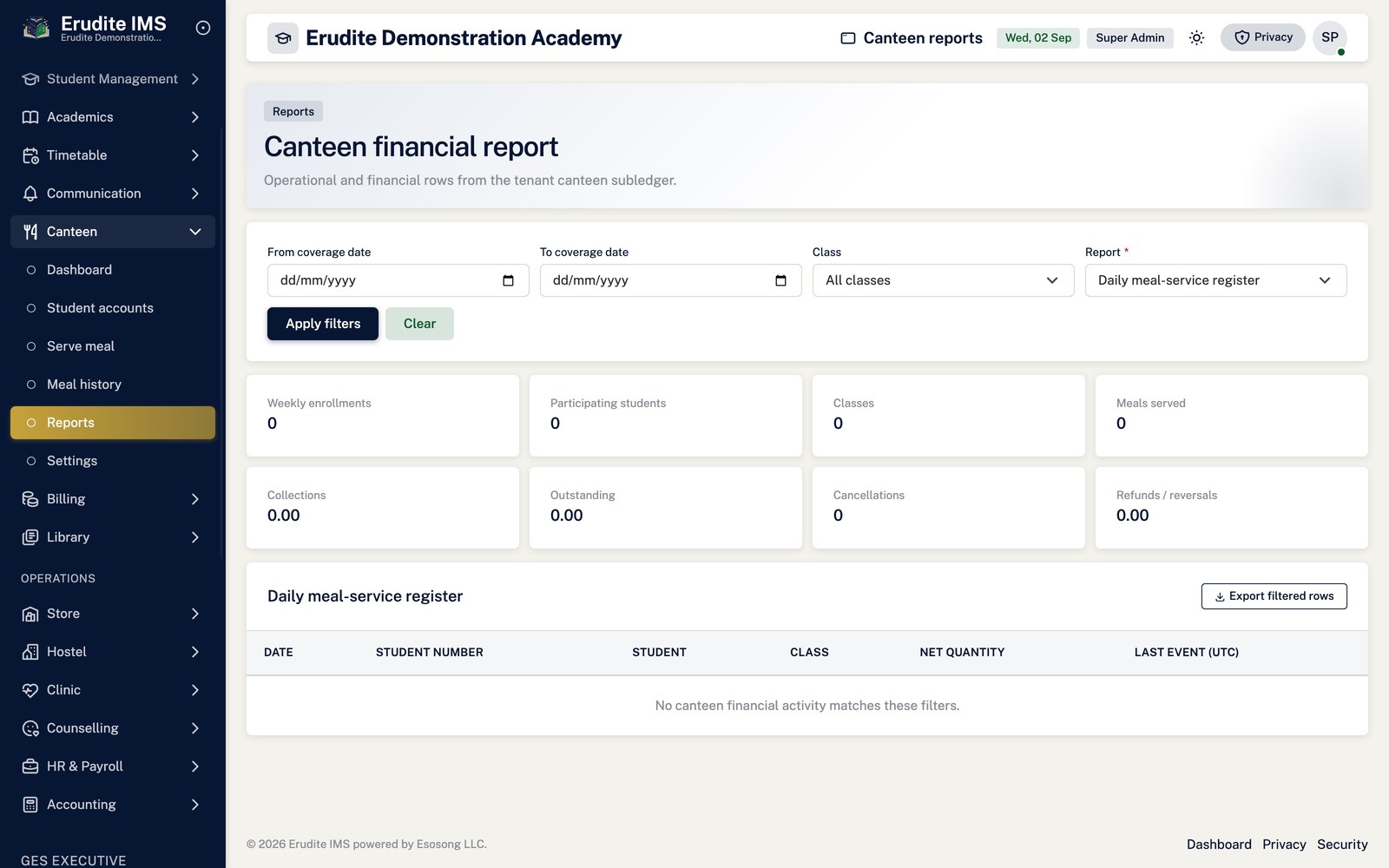Open the Serve meal page
The image size is (1389, 868).
pos(113,346)
